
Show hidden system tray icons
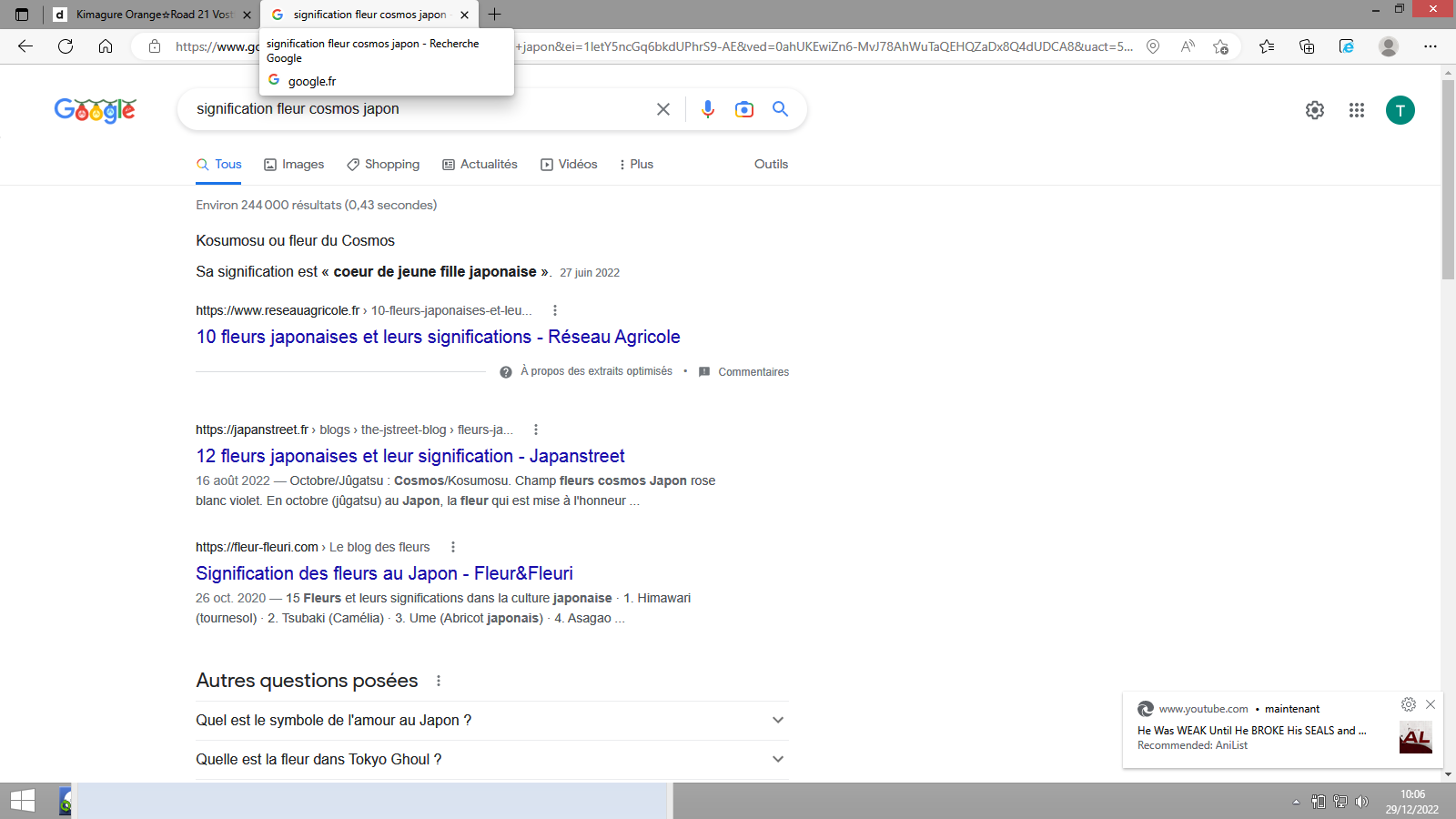tap(1296, 802)
